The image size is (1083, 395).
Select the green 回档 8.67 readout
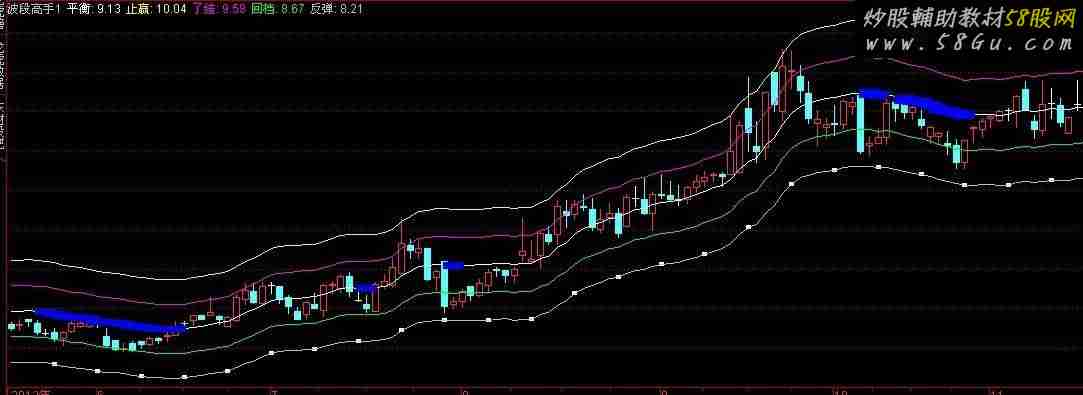pyautogui.click(x=278, y=8)
